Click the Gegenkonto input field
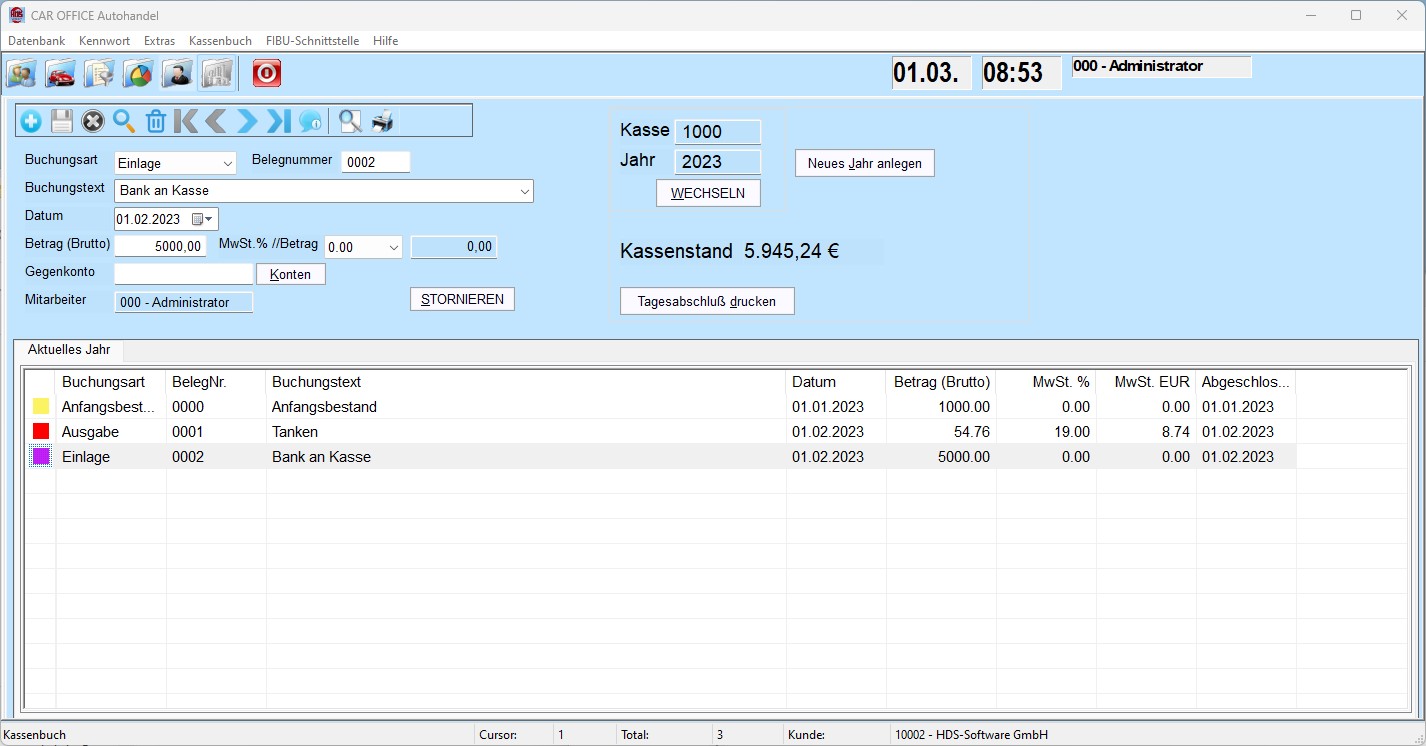The height and width of the screenshot is (746, 1426). pyautogui.click(x=184, y=274)
